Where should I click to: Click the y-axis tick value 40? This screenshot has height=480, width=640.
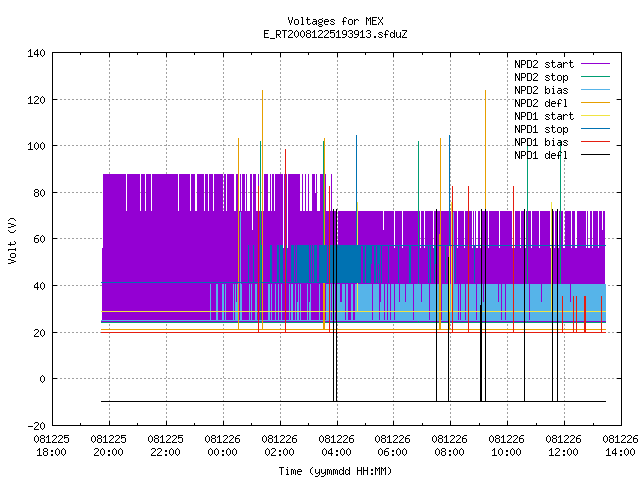pyautogui.click(x=39, y=286)
